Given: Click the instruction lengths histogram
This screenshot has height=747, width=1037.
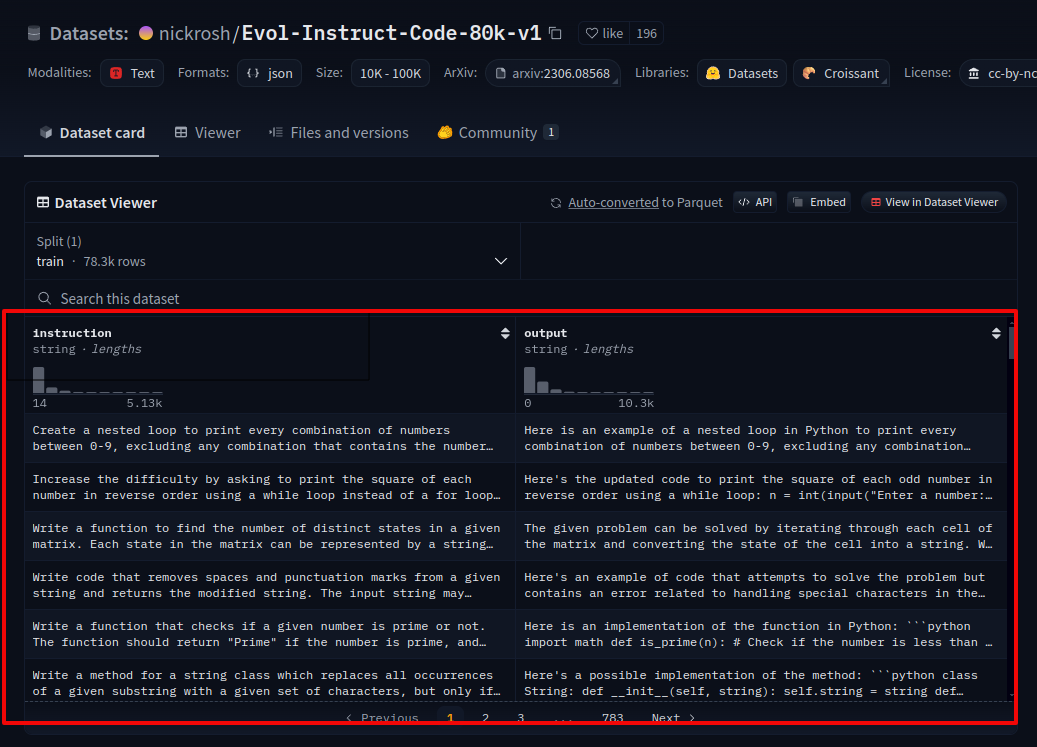Looking at the screenshot, I should pos(97,381).
